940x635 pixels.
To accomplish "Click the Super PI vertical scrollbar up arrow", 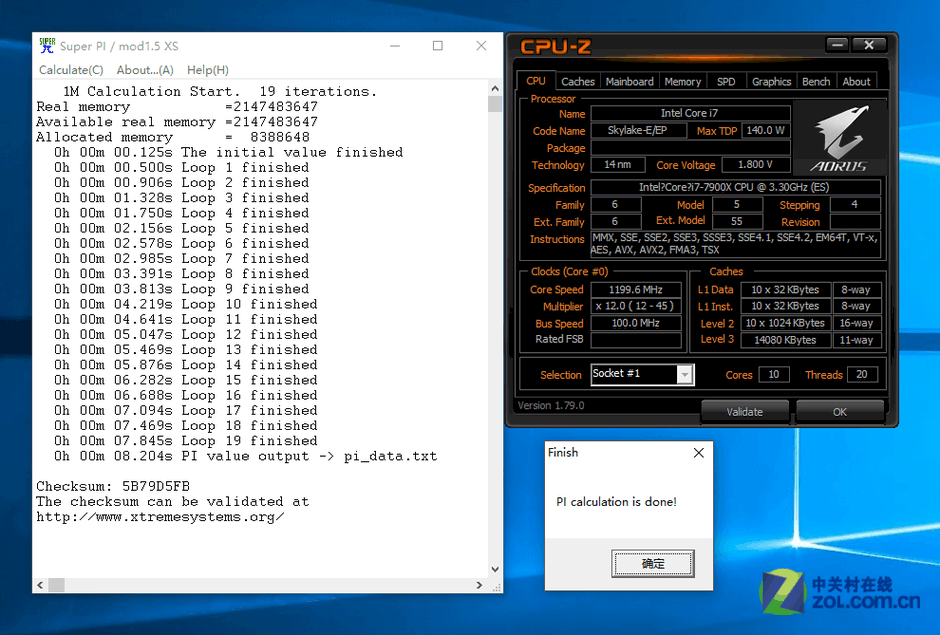I will [495, 88].
